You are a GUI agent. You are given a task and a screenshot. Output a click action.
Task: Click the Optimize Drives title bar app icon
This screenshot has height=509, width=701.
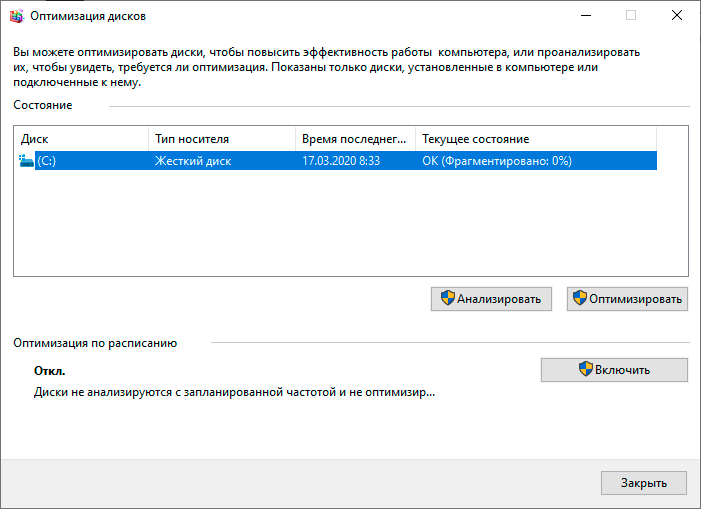[x=17, y=16]
